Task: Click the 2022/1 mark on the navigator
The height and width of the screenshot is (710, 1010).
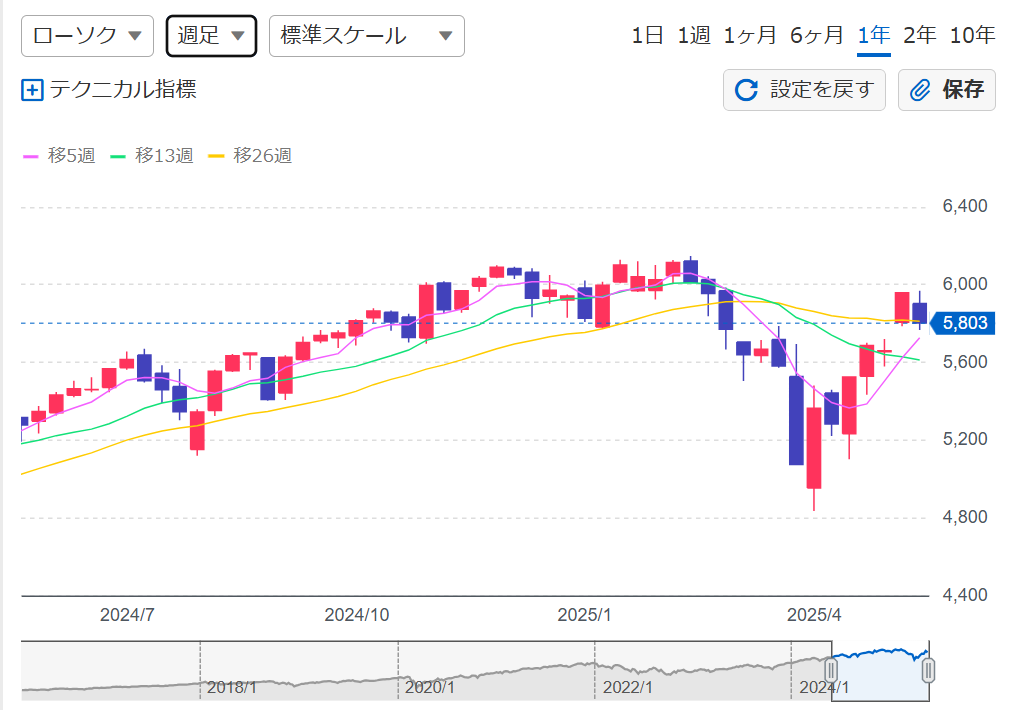Action: [x=627, y=688]
